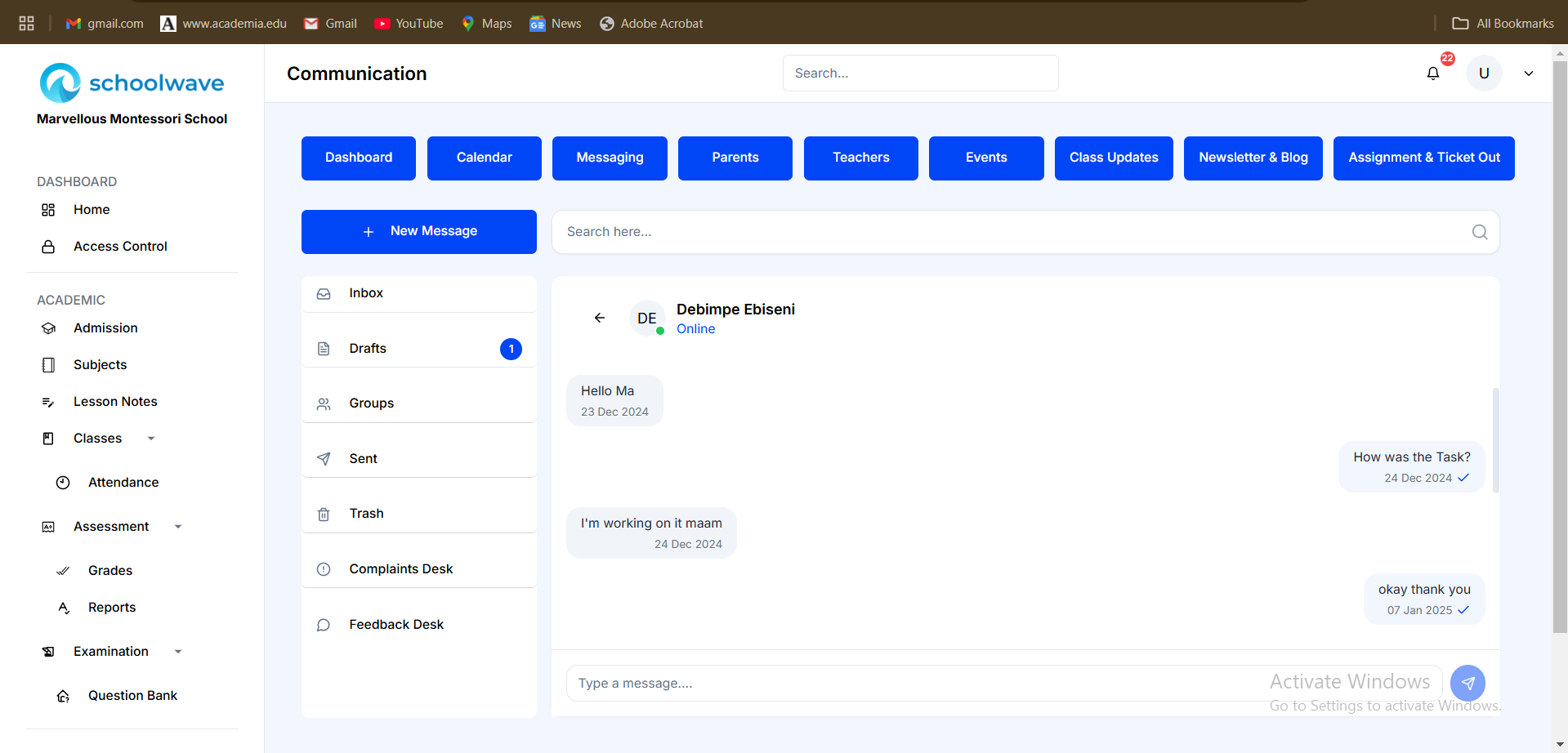
Task: Click the page vertical scrollbar
Action: coord(1560,346)
